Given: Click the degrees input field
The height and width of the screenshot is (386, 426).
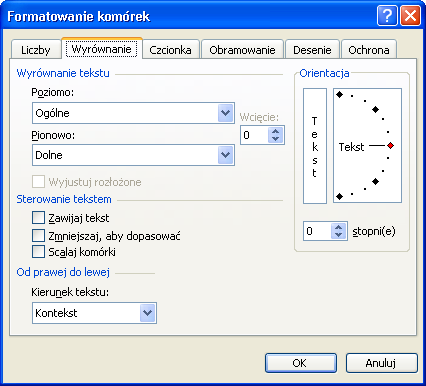Looking at the screenshot, I should 317,231.
